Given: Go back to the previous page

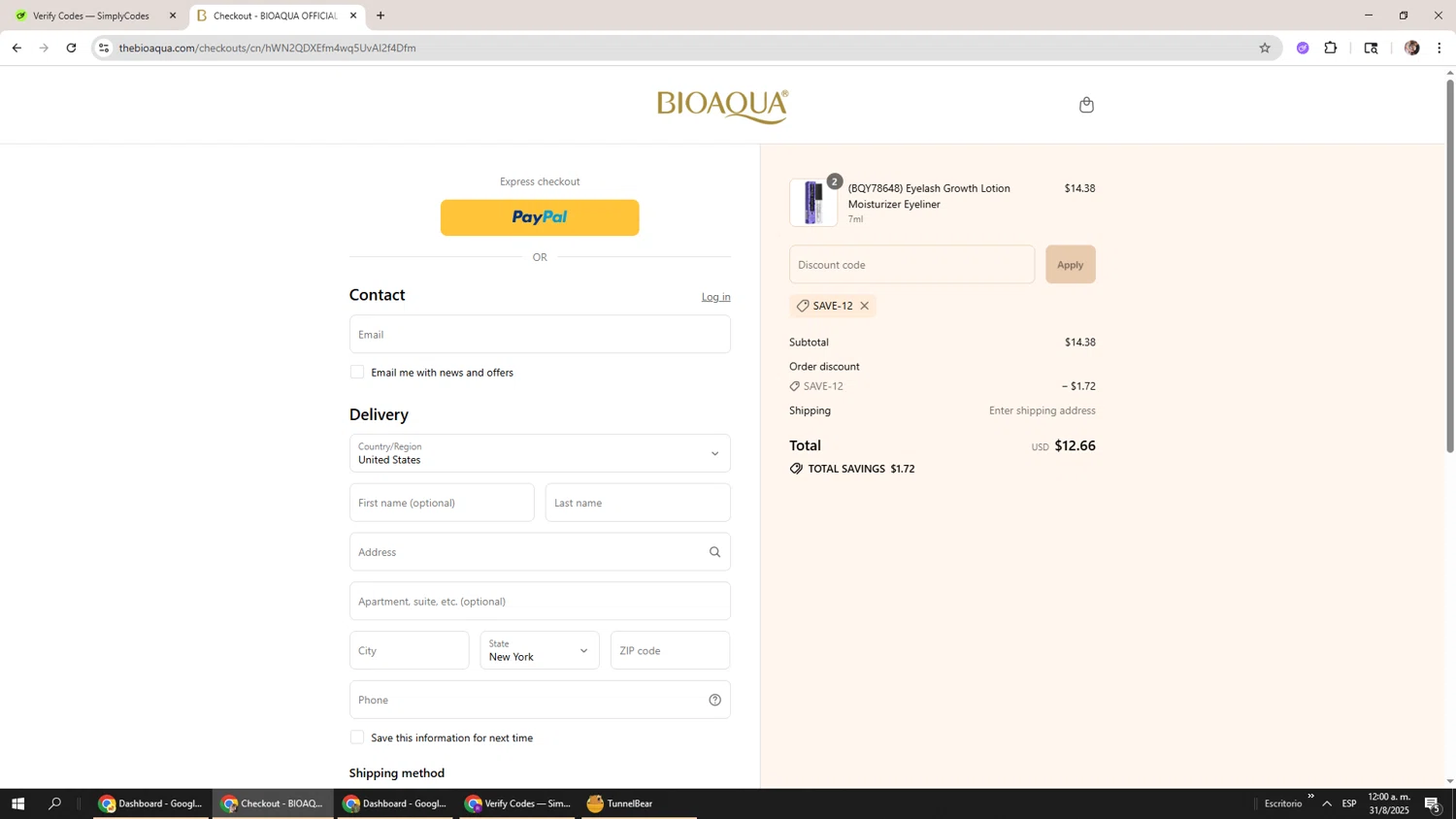Looking at the screenshot, I should click(x=17, y=48).
